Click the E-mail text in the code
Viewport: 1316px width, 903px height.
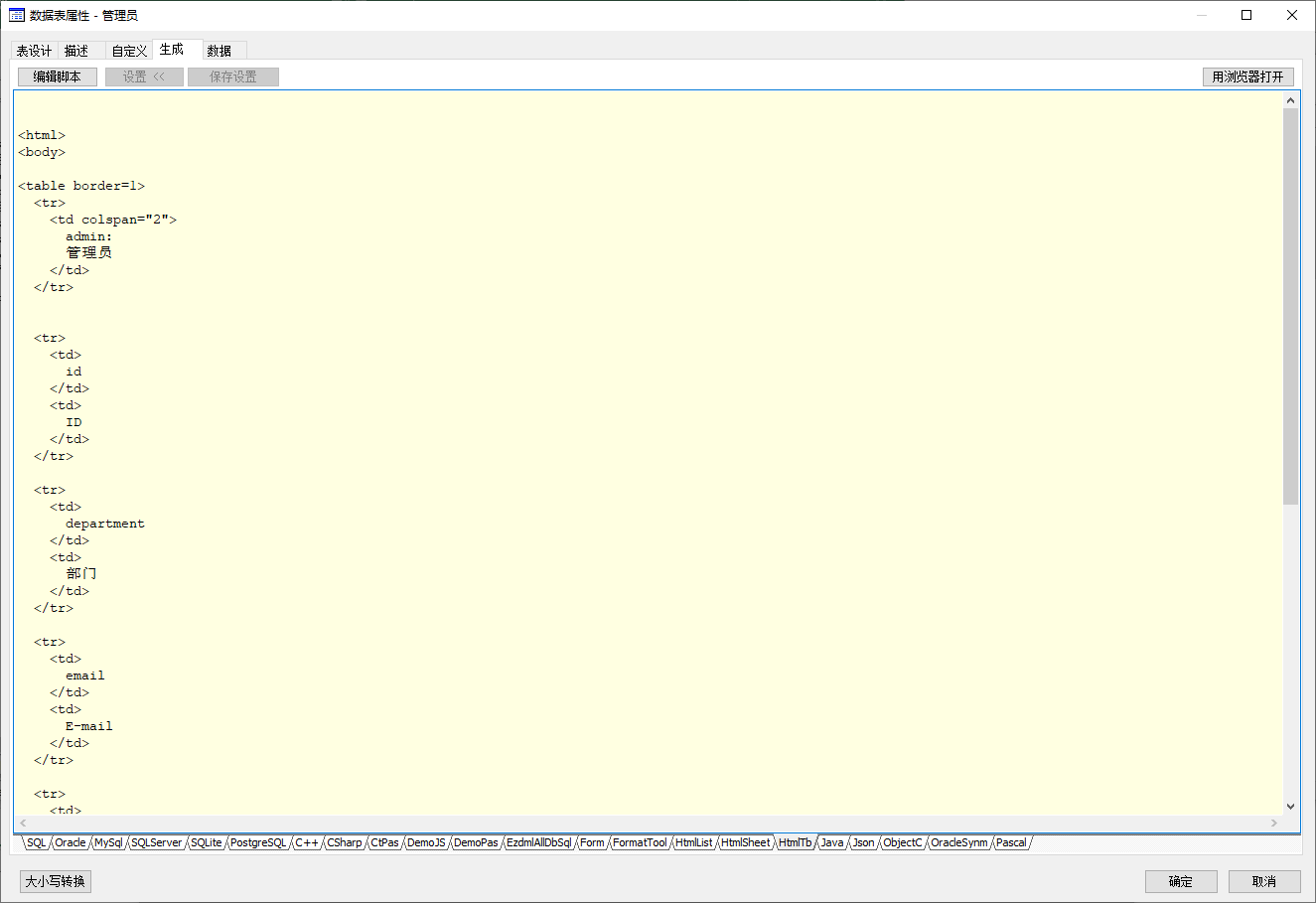pyautogui.click(x=89, y=726)
